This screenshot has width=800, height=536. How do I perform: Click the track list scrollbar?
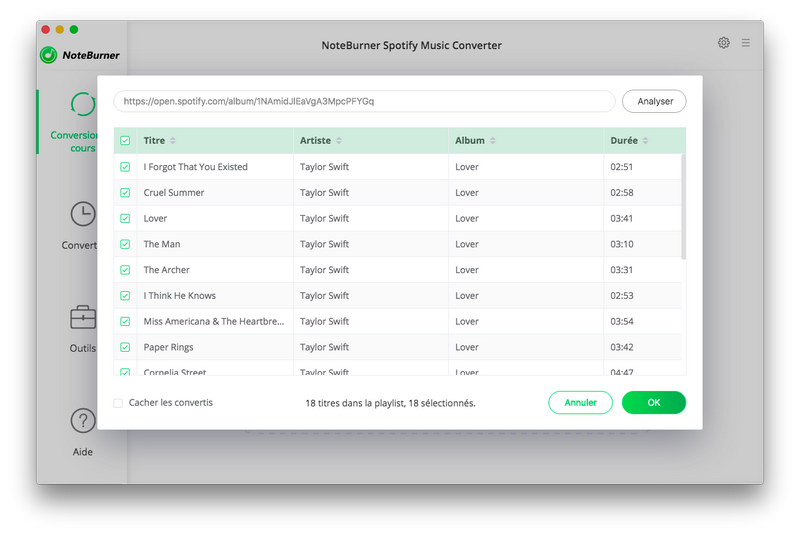click(x=683, y=207)
